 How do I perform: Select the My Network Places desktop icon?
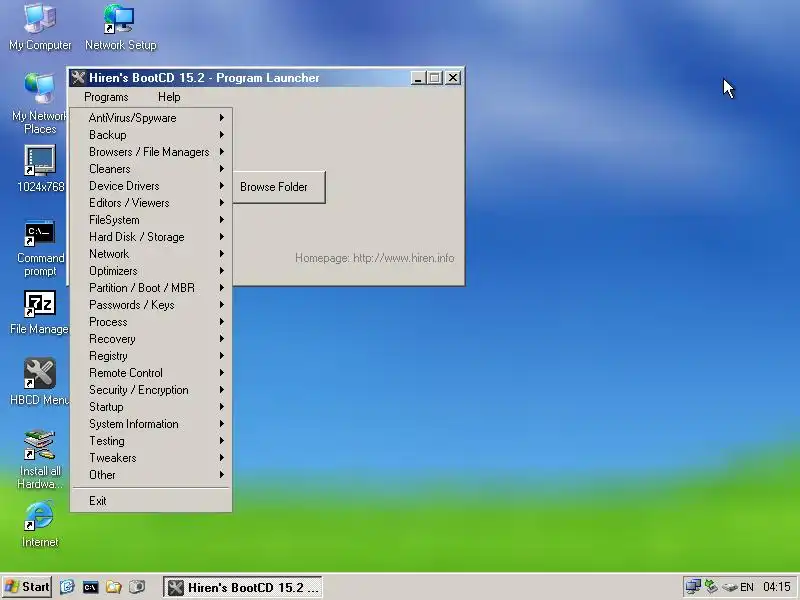[x=40, y=103]
